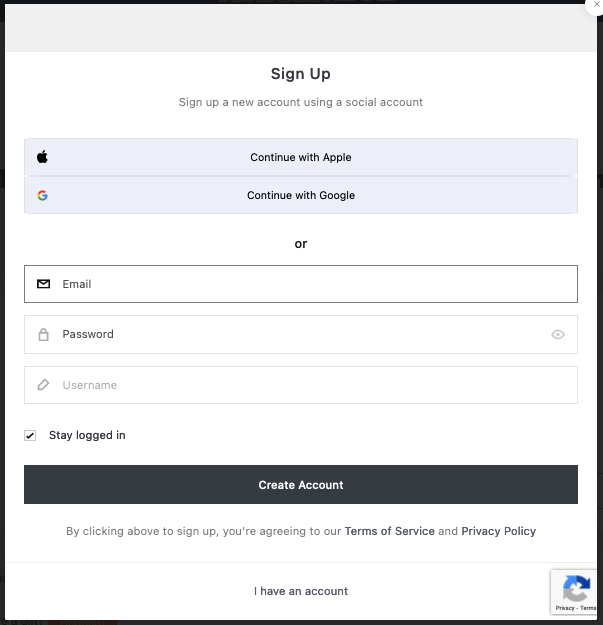The image size is (603, 625).
Task: Choose Continue with Apple button
Action: click(x=301, y=157)
